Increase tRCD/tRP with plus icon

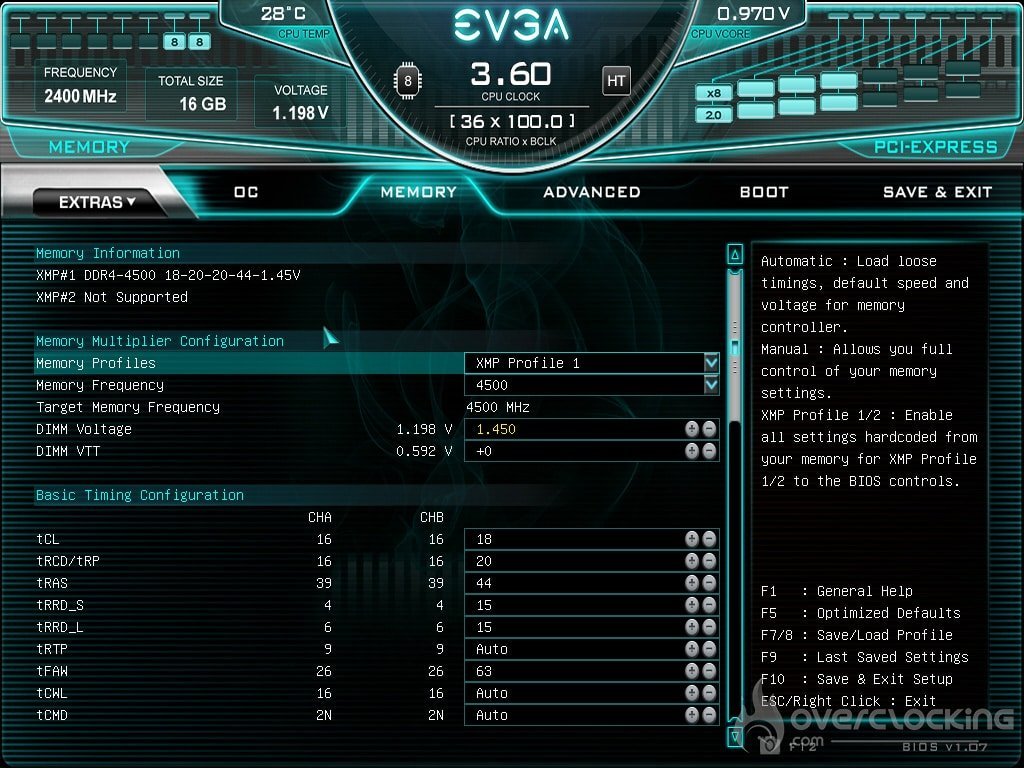pos(692,561)
